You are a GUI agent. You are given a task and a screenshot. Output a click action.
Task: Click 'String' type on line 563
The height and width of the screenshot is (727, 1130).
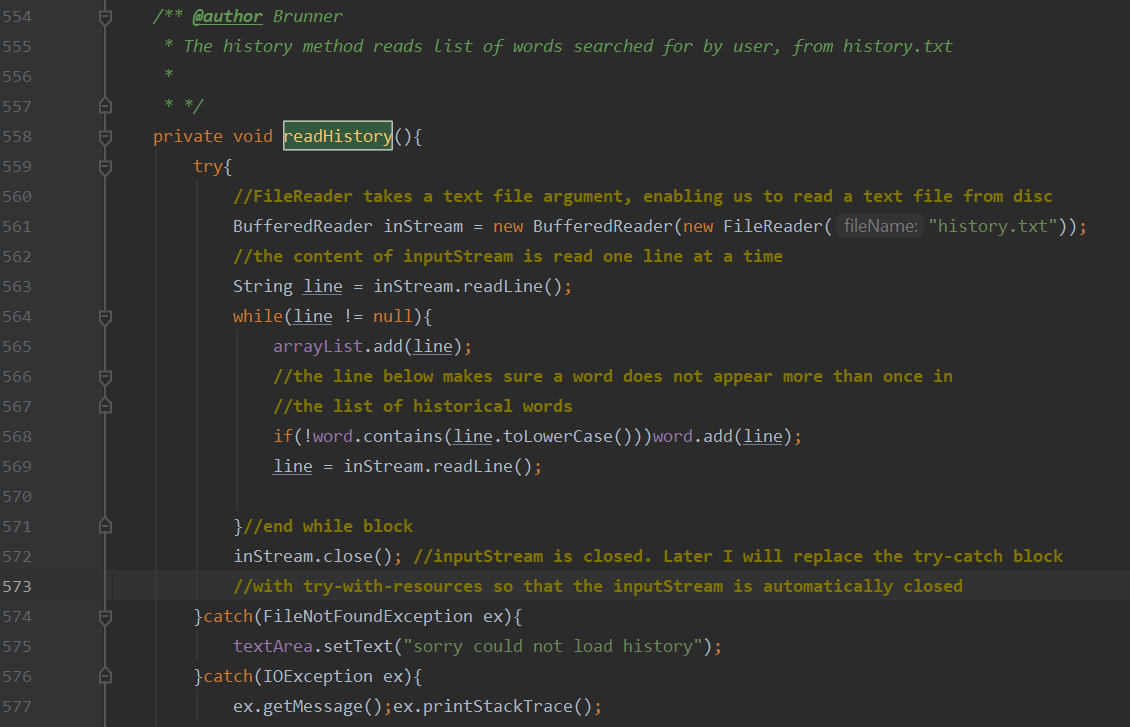[x=262, y=286]
